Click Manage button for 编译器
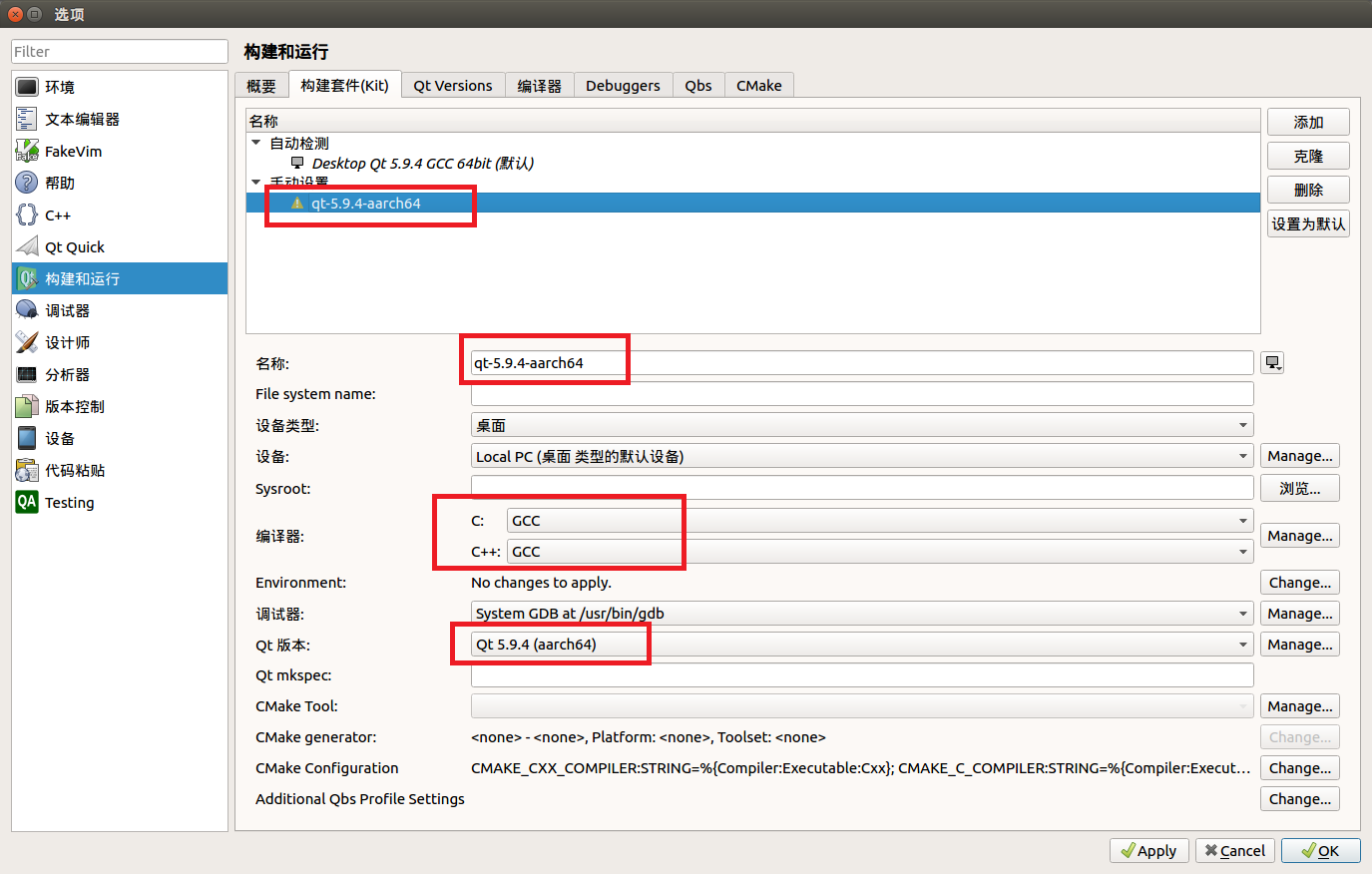1372x874 pixels. point(1300,536)
